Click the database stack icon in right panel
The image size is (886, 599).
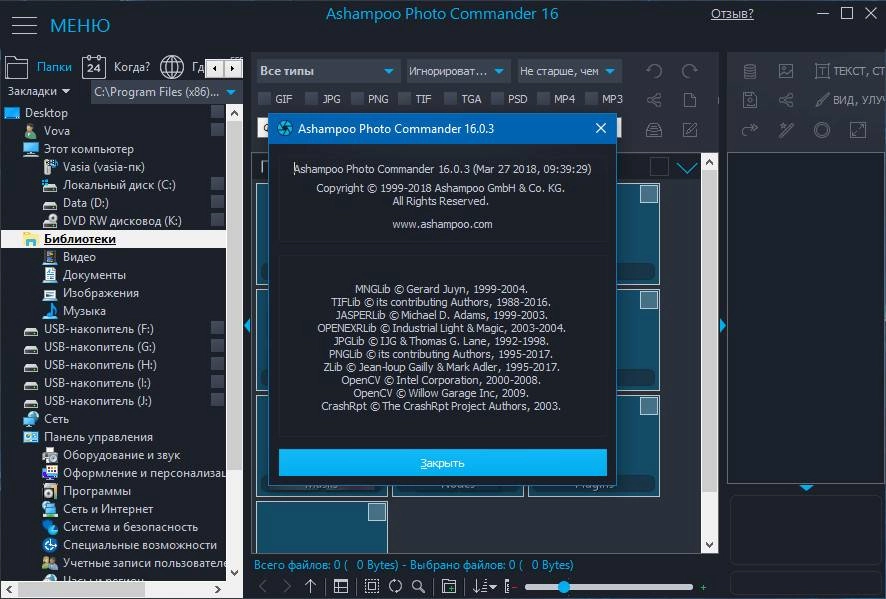(750, 71)
